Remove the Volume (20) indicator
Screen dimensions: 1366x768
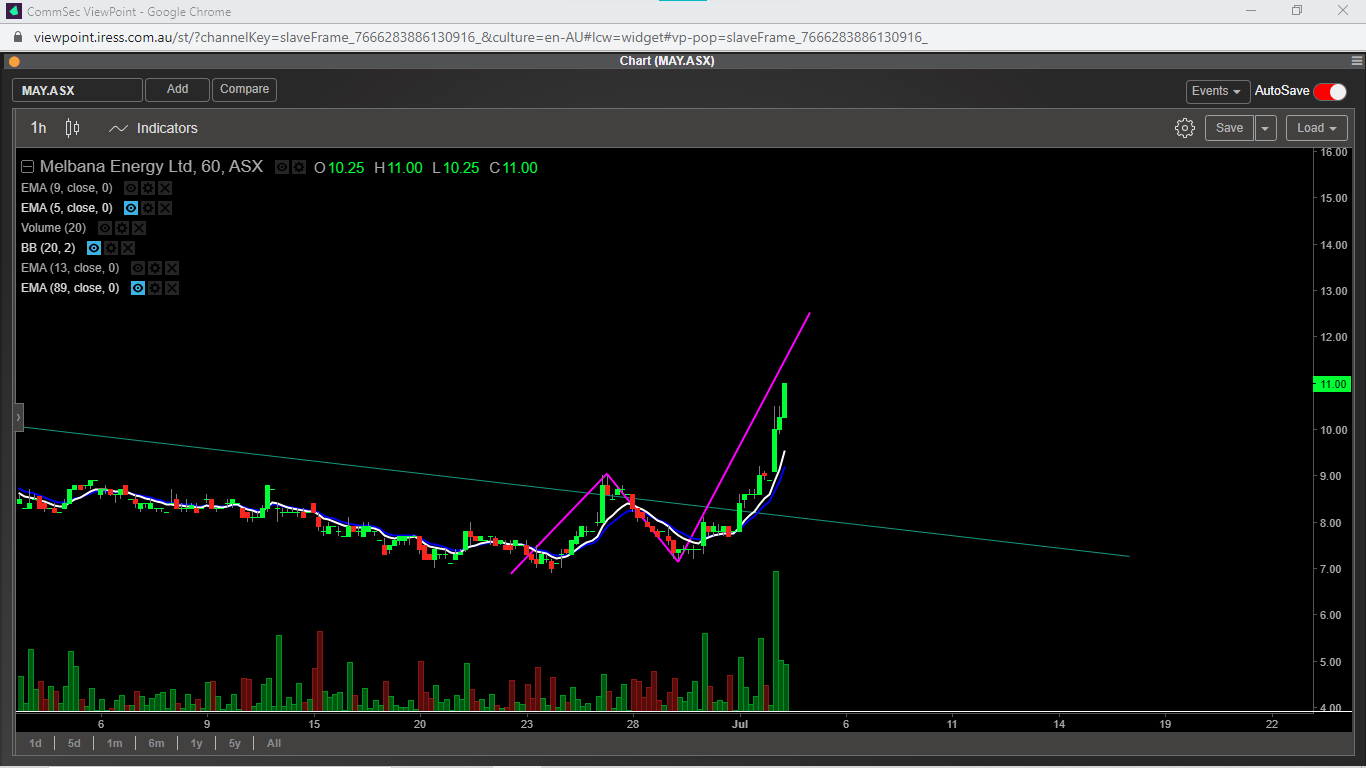coord(139,228)
